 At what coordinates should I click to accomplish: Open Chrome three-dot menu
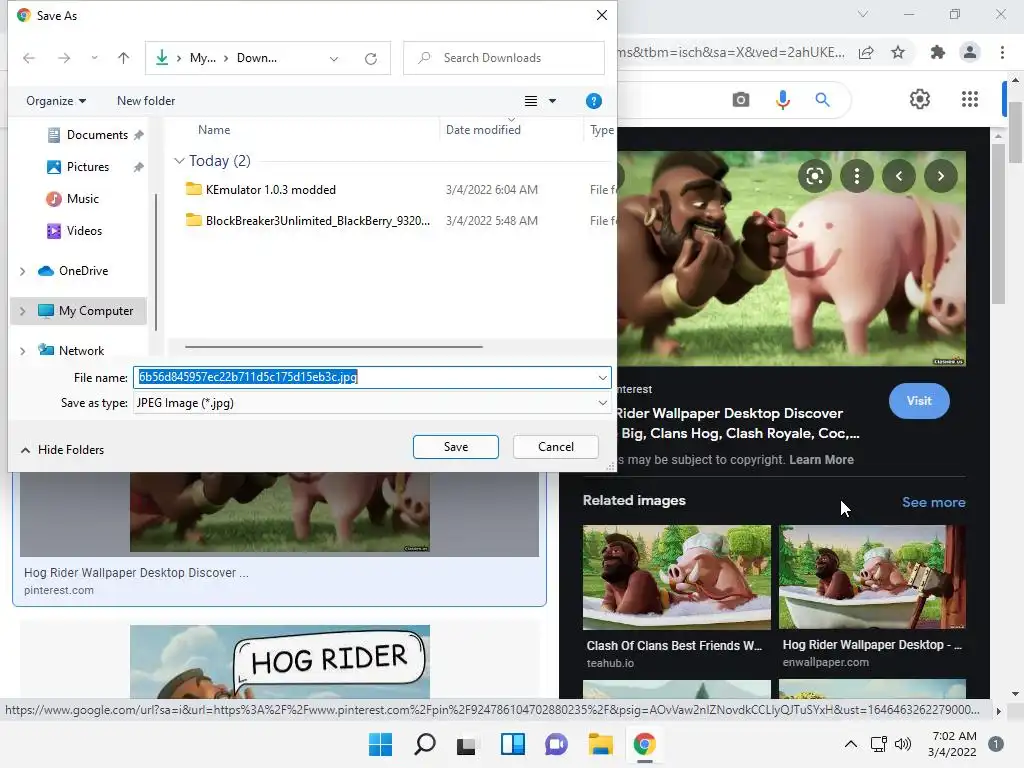pyautogui.click(x=1002, y=52)
